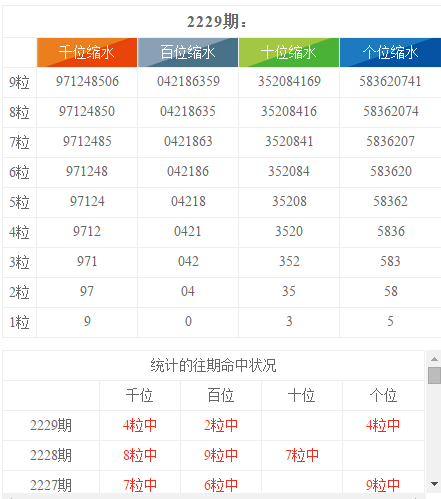The image size is (441, 499).
Task: Click cell value 042186359
Action: [x=188, y=81]
